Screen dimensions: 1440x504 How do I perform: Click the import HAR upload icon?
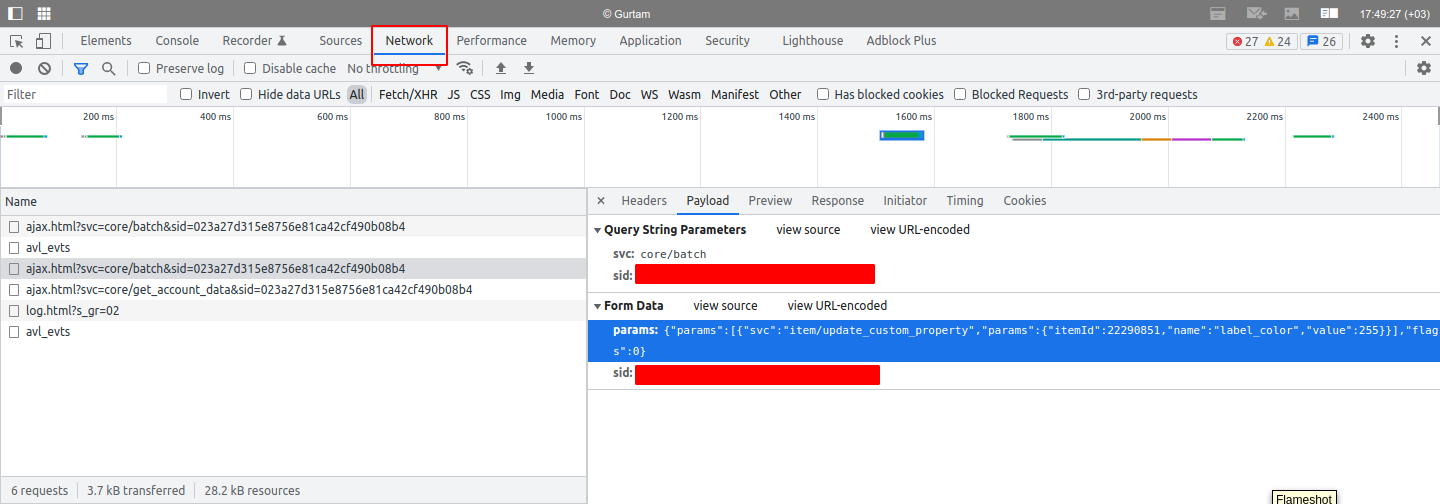[501, 68]
